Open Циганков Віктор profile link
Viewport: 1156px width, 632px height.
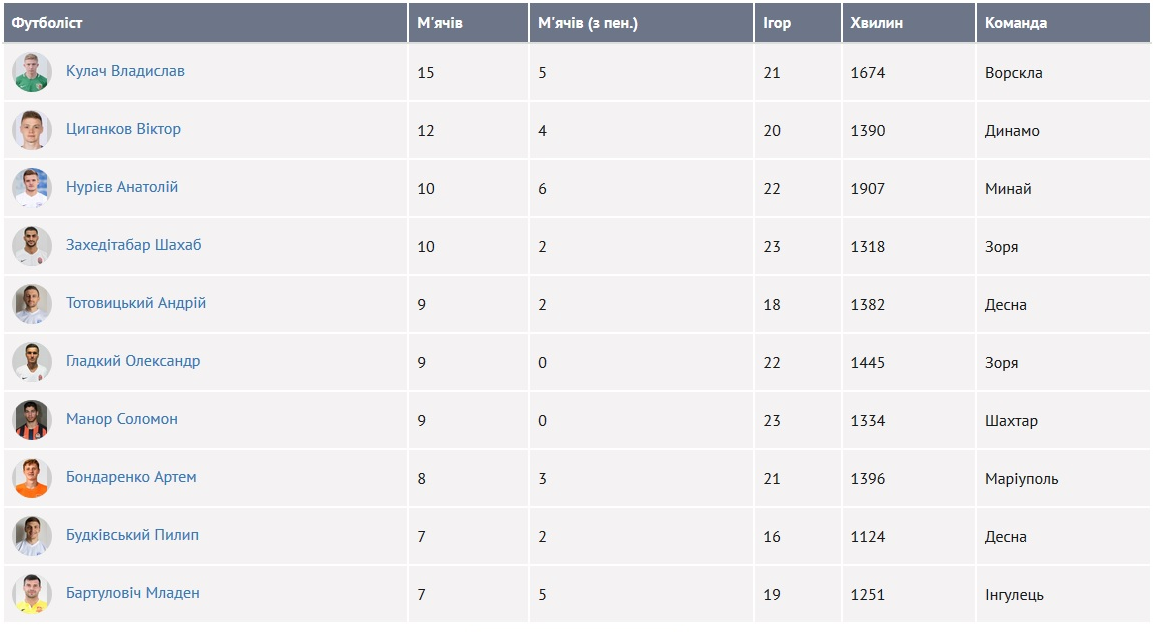(x=123, y=129)
